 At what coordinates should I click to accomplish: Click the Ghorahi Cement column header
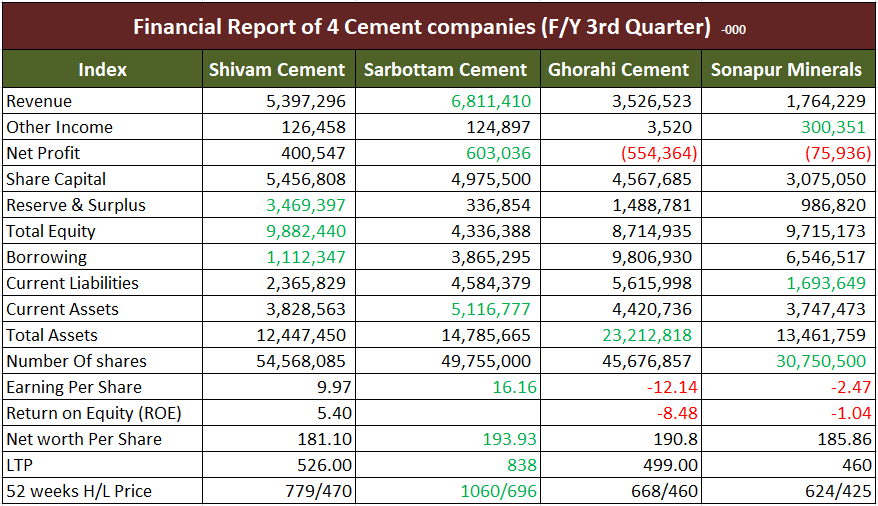[620, 69]
